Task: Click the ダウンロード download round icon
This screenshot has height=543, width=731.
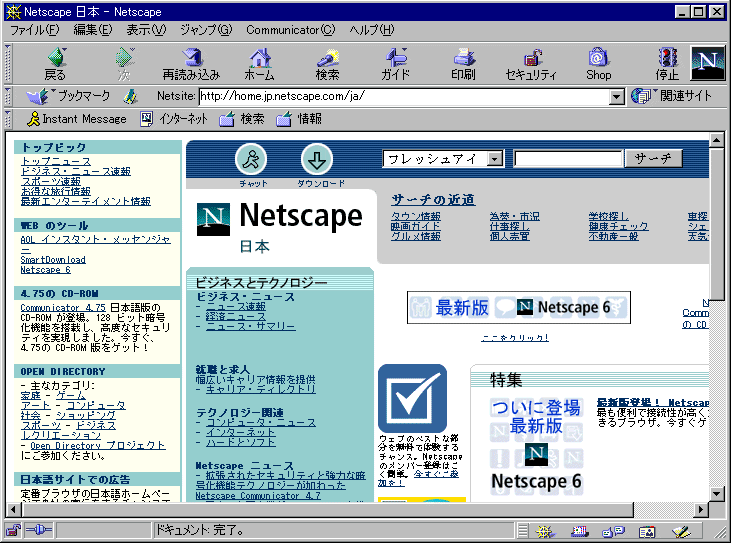Action: 317,159
